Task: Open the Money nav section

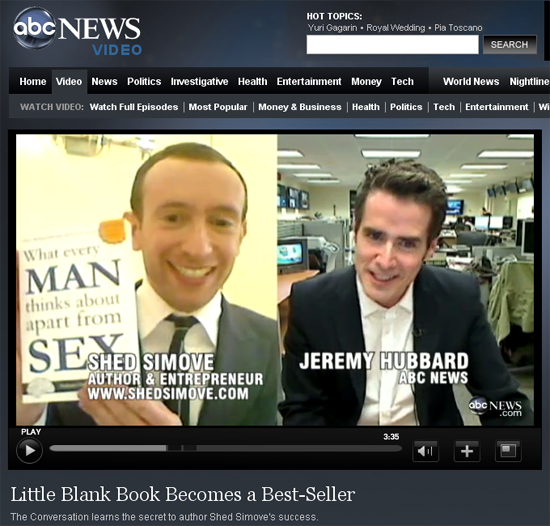Action: coord(366,81)
